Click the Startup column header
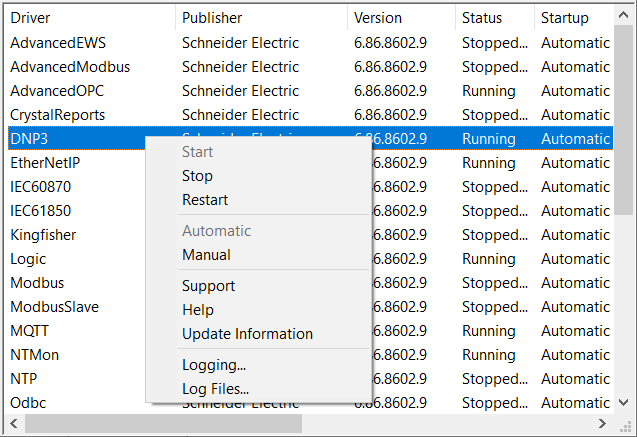Image resolution: width=637 pixels, height=437 pixels. point(565,18)
